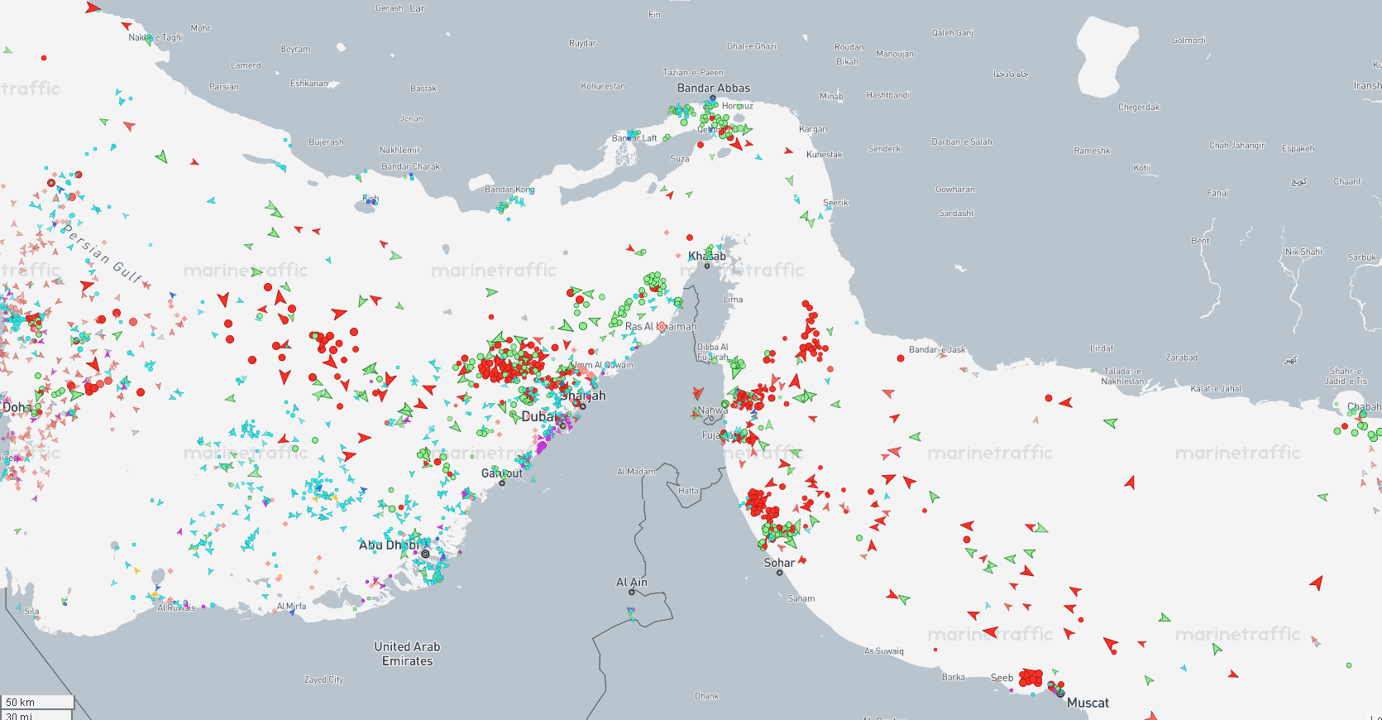Click the large red vessel arrow northwest of Nakhl-e Taghi
The image size is (1382, 720).
click(93, 8)
